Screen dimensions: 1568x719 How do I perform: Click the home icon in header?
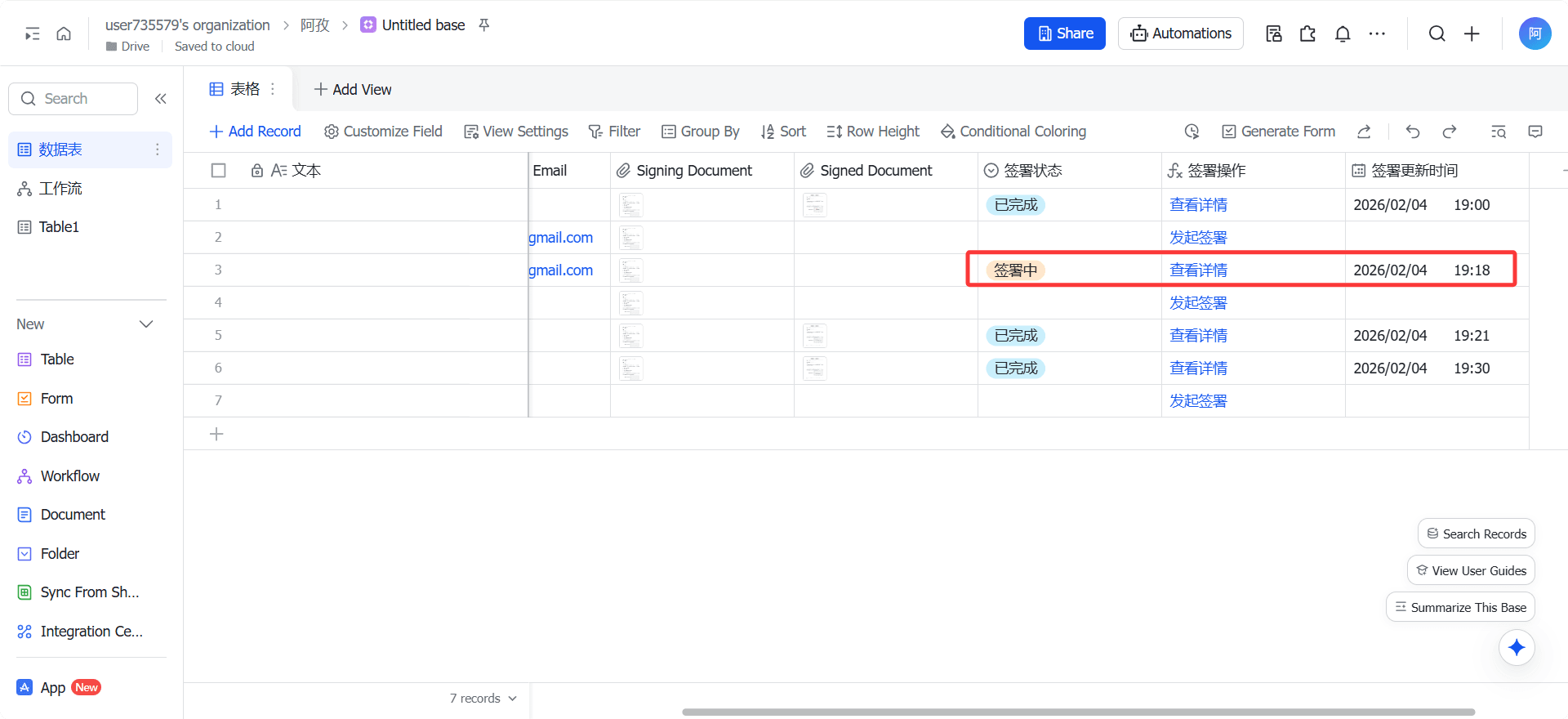(x=64, y=33)
